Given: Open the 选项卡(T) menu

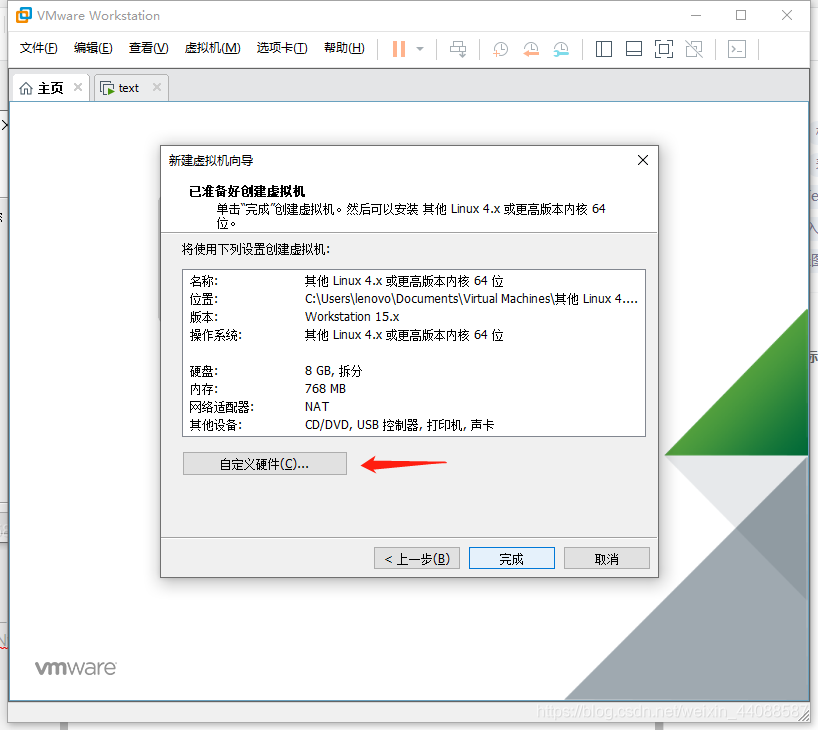Looking at the screenshot, I should 282,48.
